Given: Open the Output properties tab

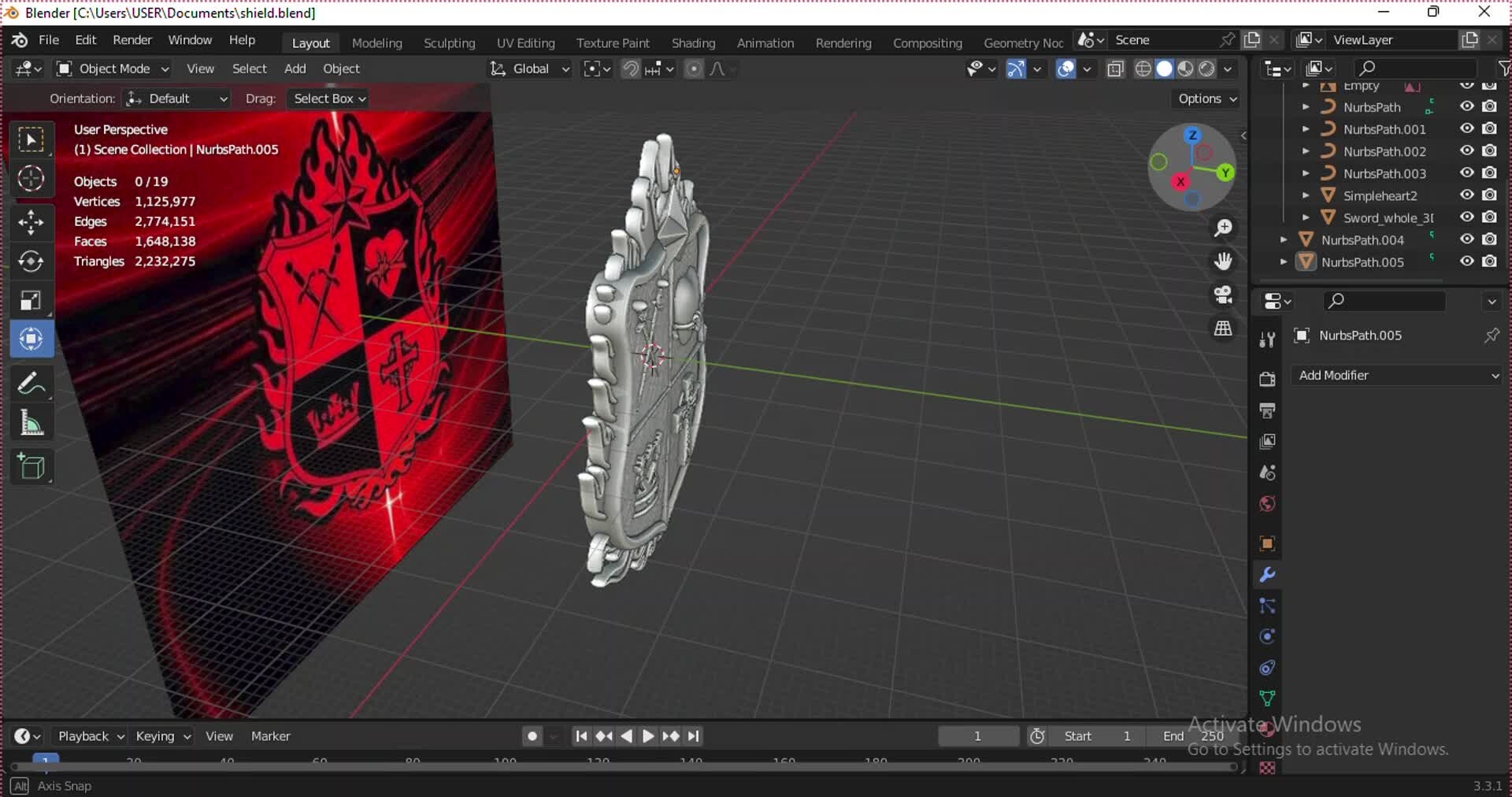Looking at the screenshot, I should pyautogui.click(x=1266, y=410).
